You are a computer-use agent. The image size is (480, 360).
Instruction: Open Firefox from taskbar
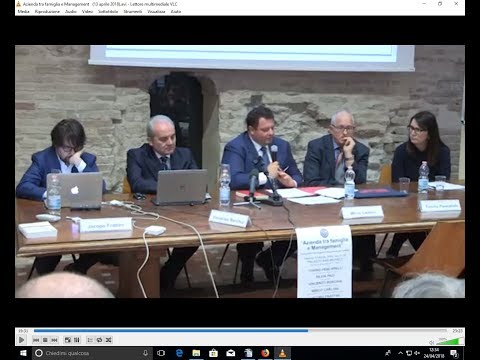coord(265,353)
